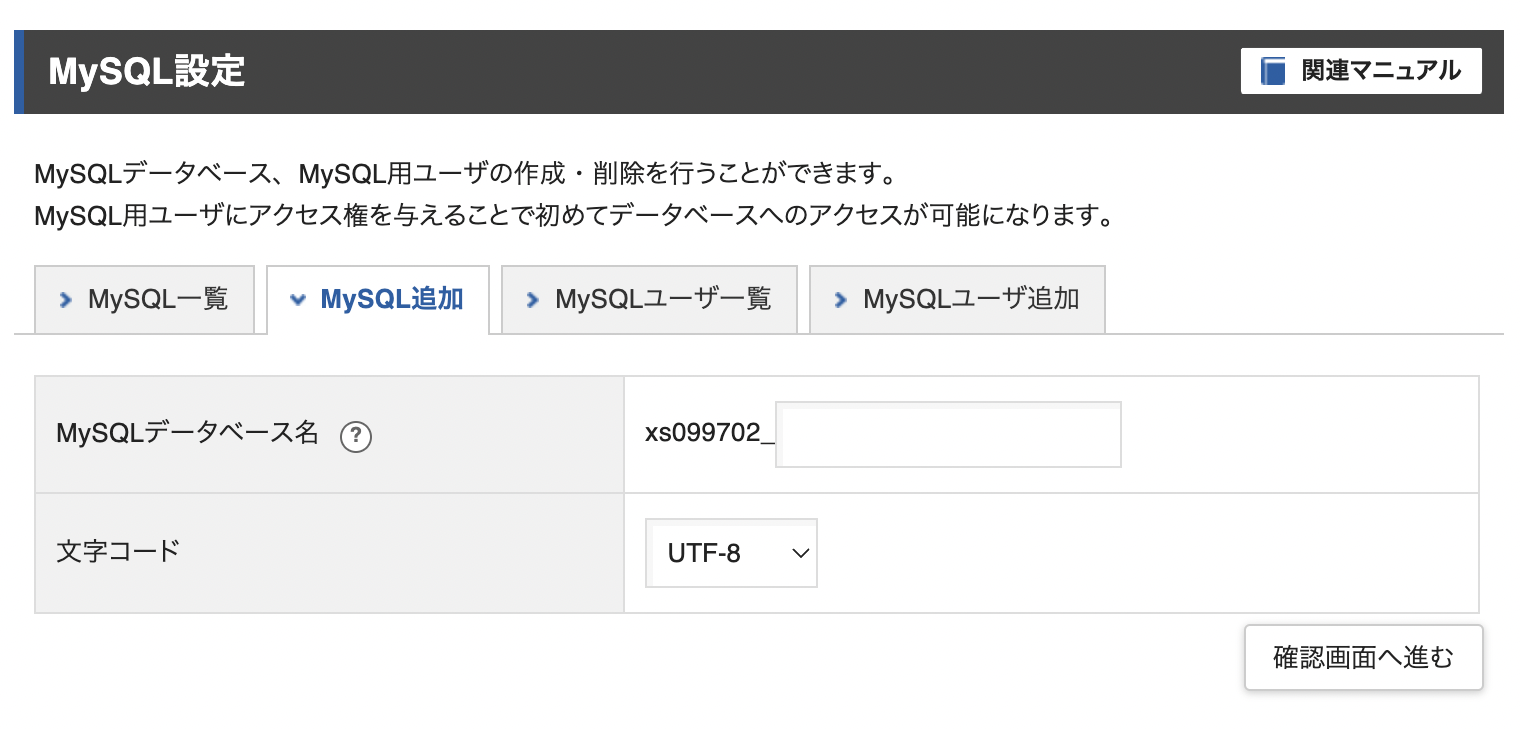Viewport: 1520px width, 729px height.
Task: Open the help tooltip via question mark icon
Action: pyautogui.click(x=355, y=437)
